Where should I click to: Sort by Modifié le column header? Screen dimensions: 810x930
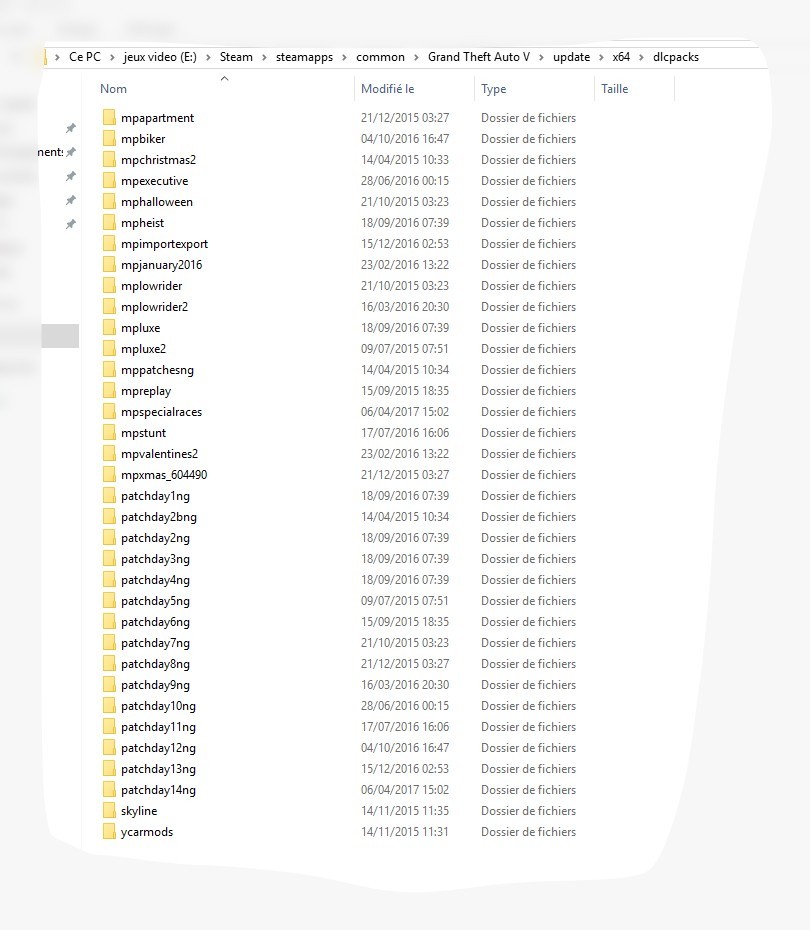pos(387,88)
